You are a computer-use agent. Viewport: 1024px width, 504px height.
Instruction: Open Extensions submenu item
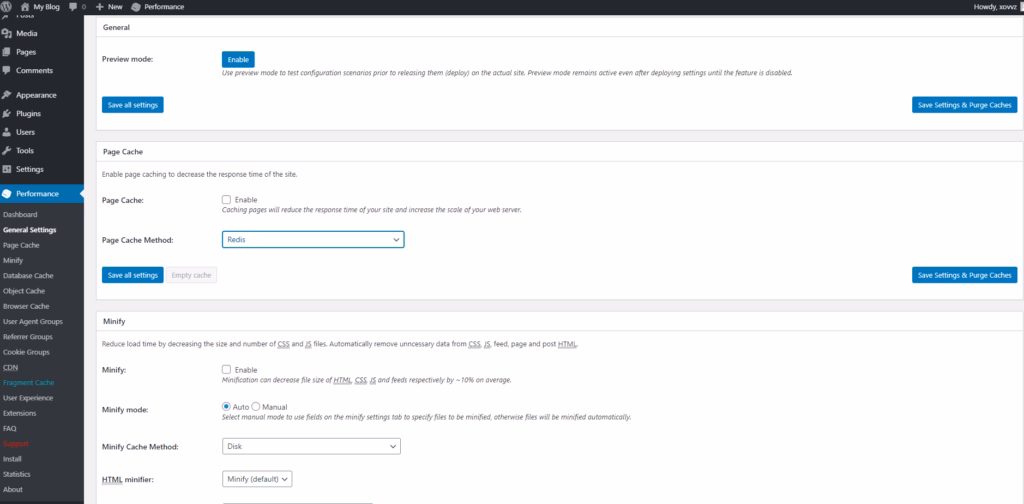(x=20, y=413)
